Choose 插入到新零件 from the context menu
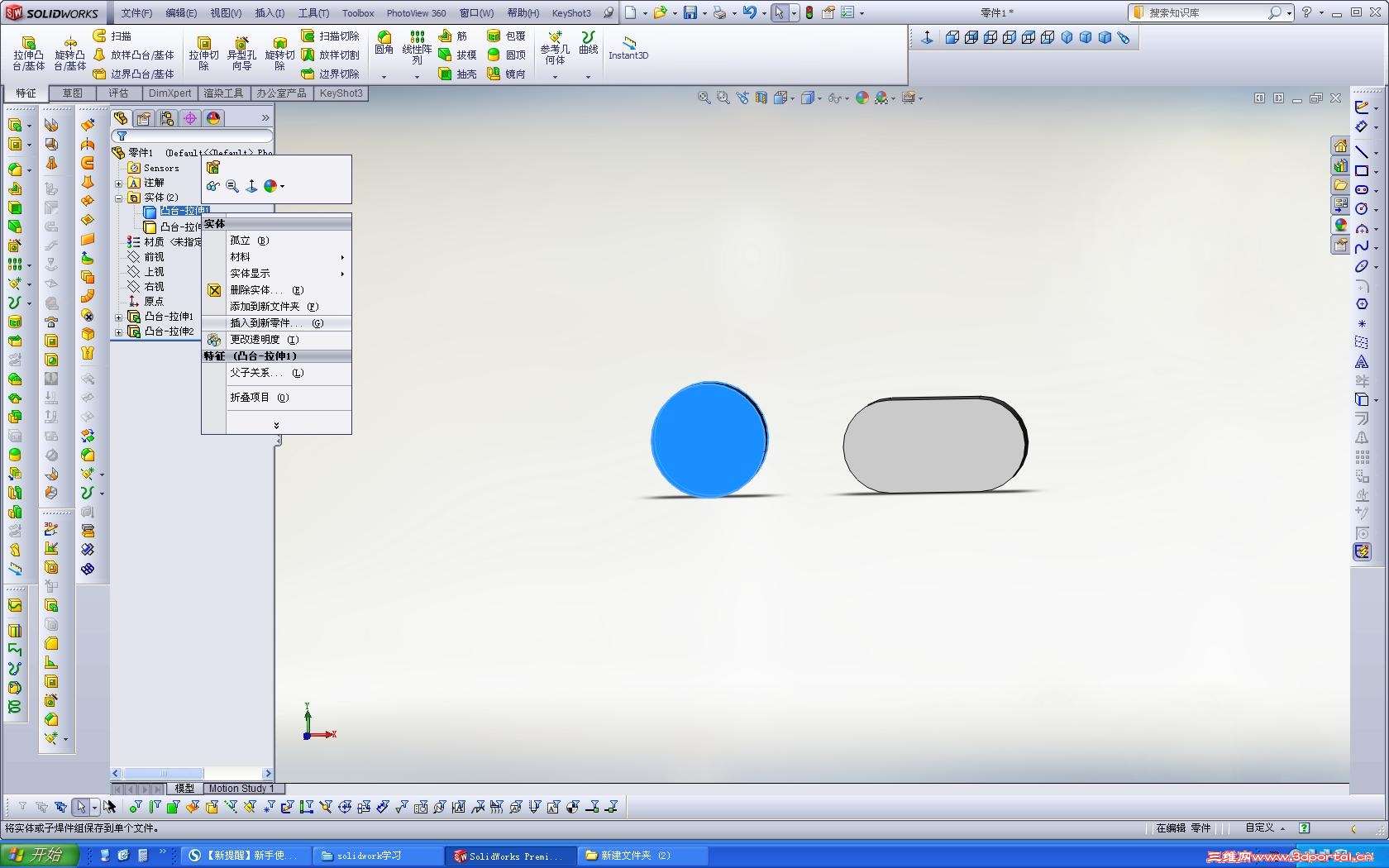 tap(277, 323)
